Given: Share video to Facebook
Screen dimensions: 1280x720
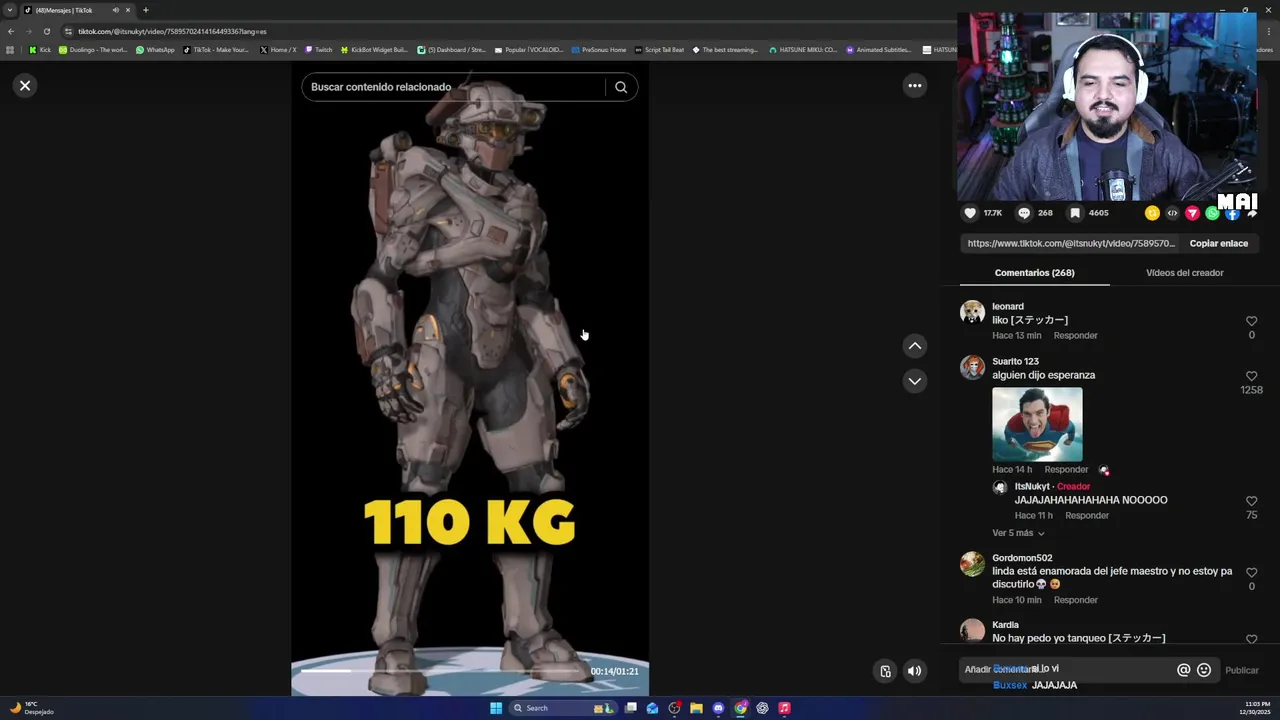Looking at the screenshot, I should [x=1232, y=213].
